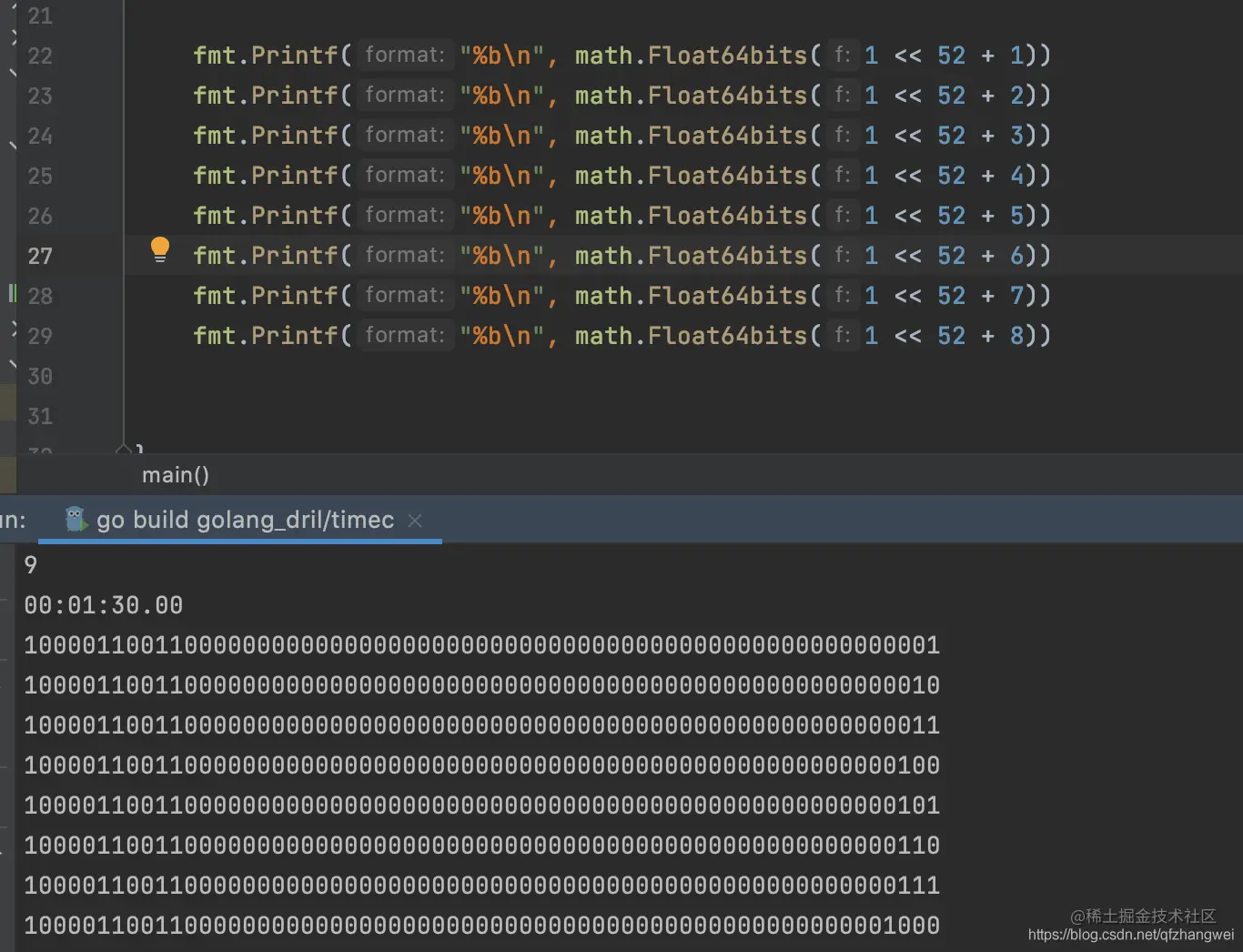Viewport: 1243px width, 952px height.
Task: Click the output line showing 9
Action: pyautogui.click(x=31, y=565)
